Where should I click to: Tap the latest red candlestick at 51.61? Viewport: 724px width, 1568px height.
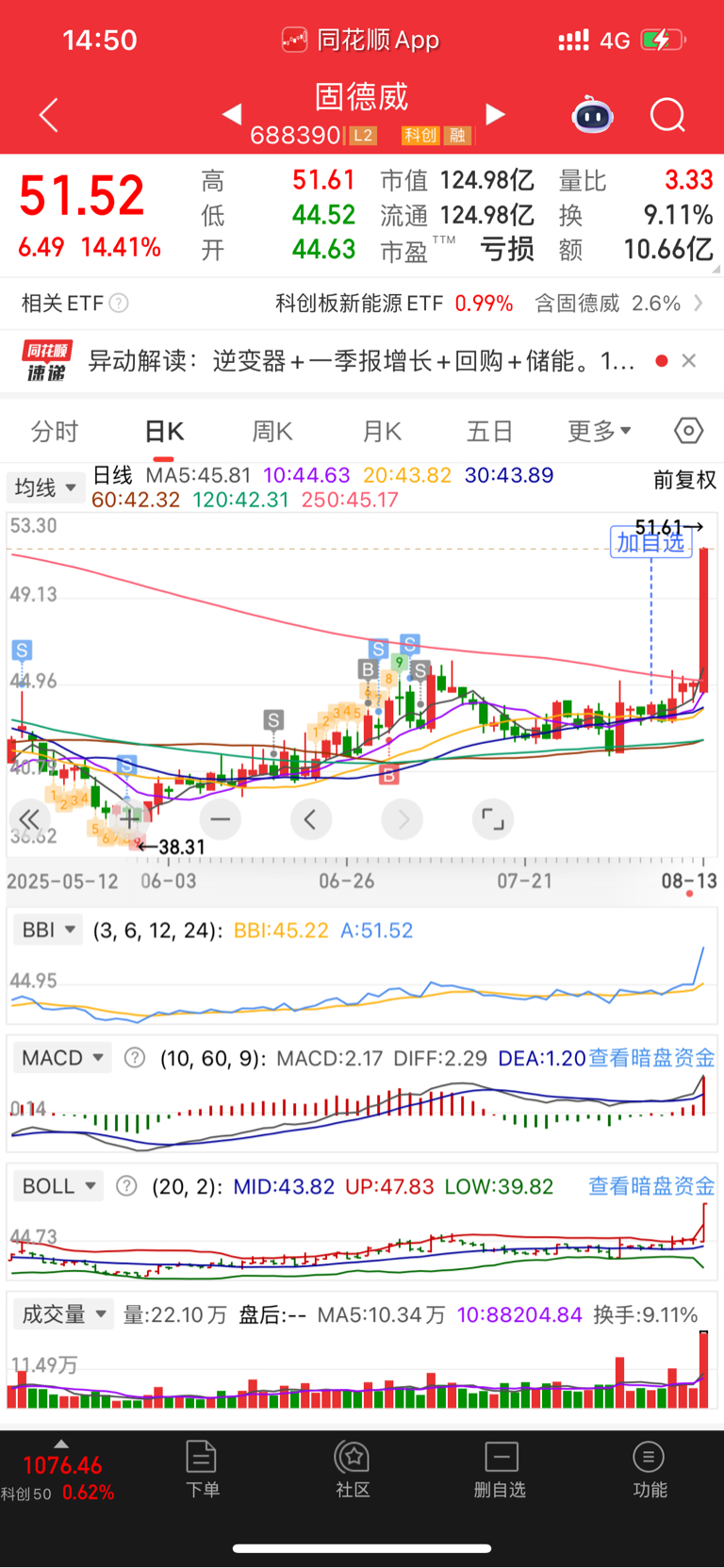click(704, 619)
